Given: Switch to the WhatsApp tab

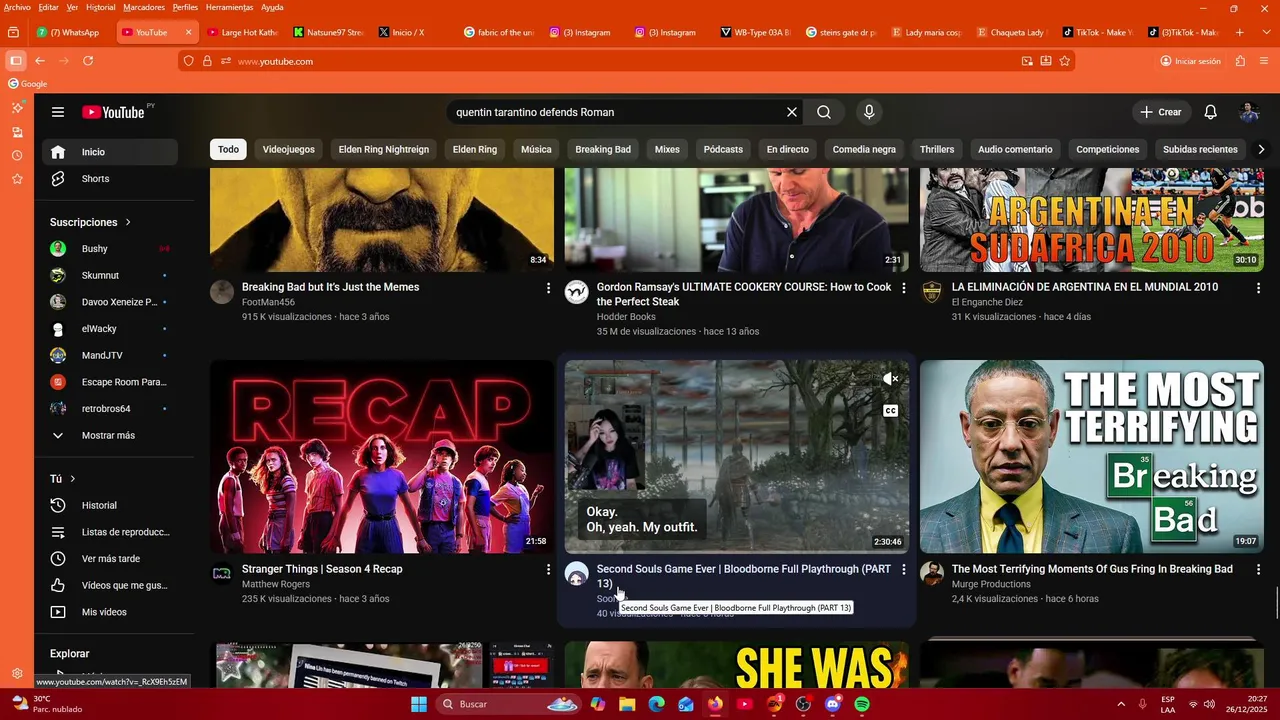Looking at the screenshot, I should tap(70, 32).
